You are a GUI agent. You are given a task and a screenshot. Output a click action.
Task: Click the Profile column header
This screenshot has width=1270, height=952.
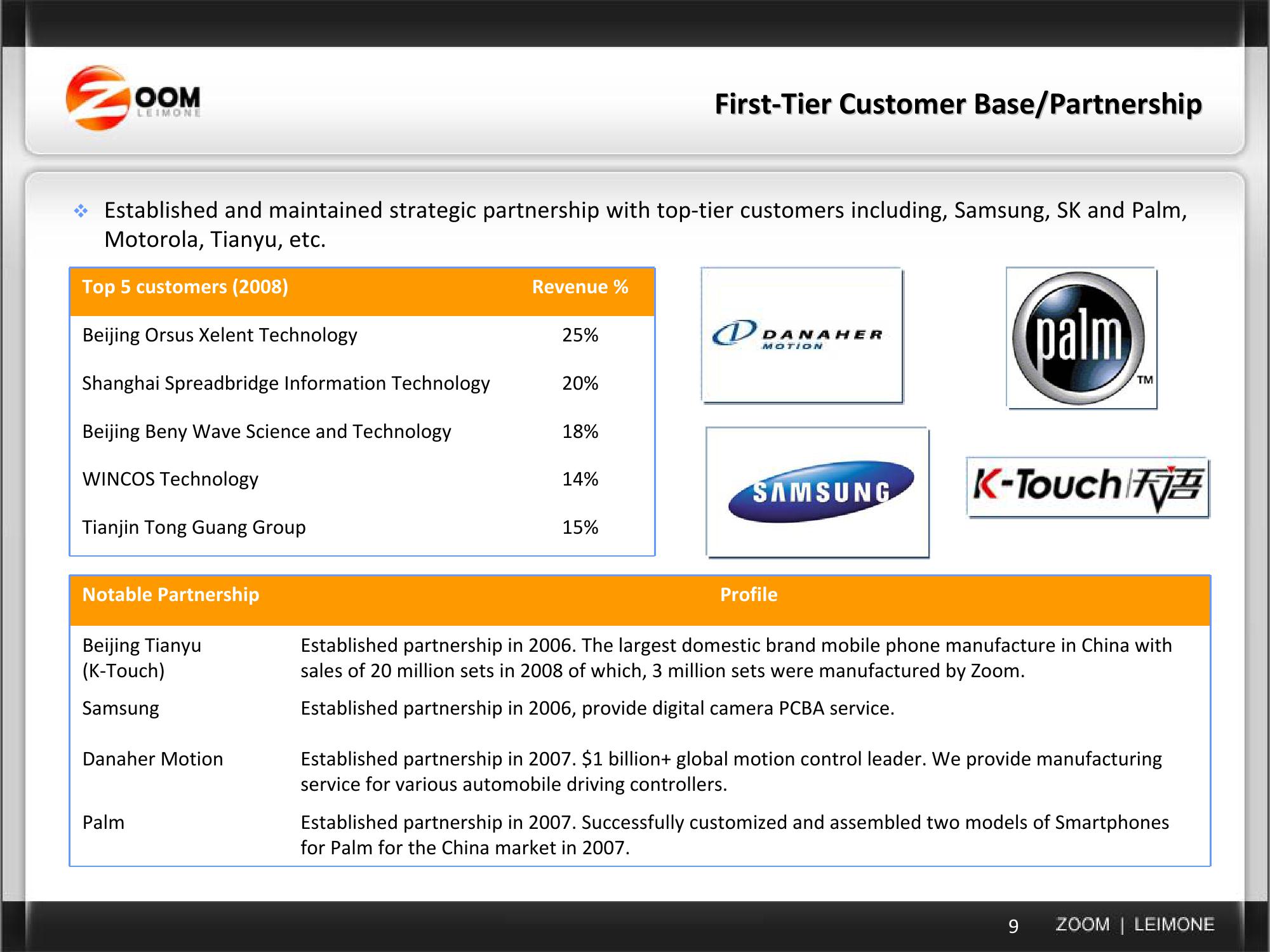coord(749,595)
